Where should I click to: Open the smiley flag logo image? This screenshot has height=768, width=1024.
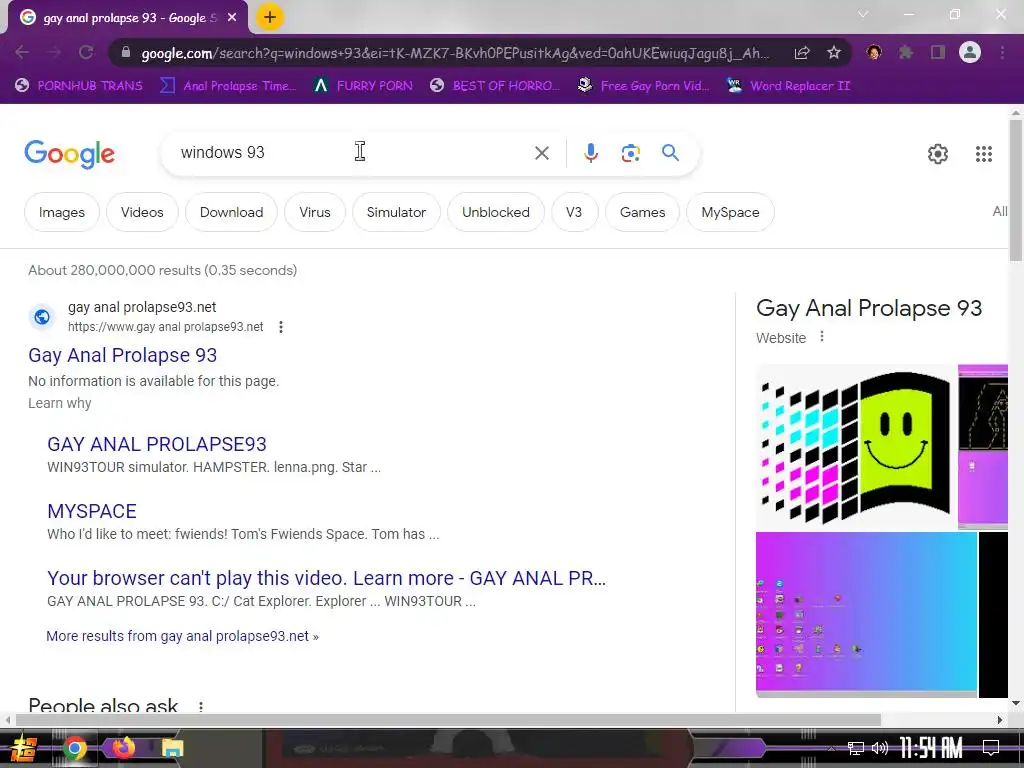[856, 447]
